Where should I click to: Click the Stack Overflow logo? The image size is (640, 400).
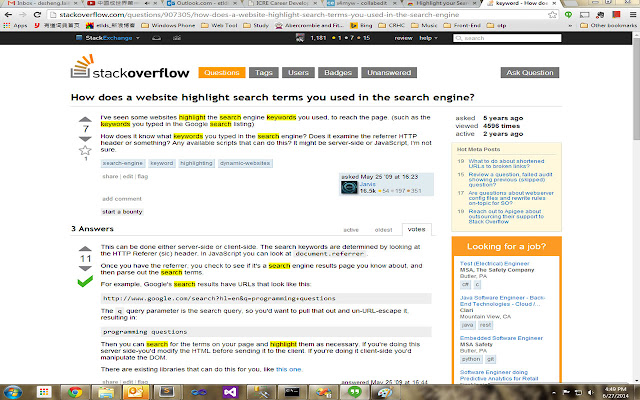pyautogui.click(x=130, y=67)
